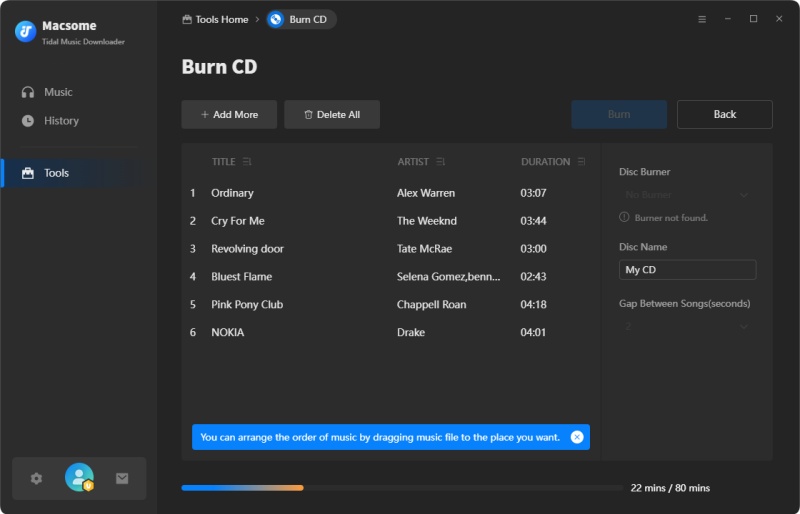The image size is (800, 514).
Task: Open Gap Between Songs dropdown
Action: [687, 326]
